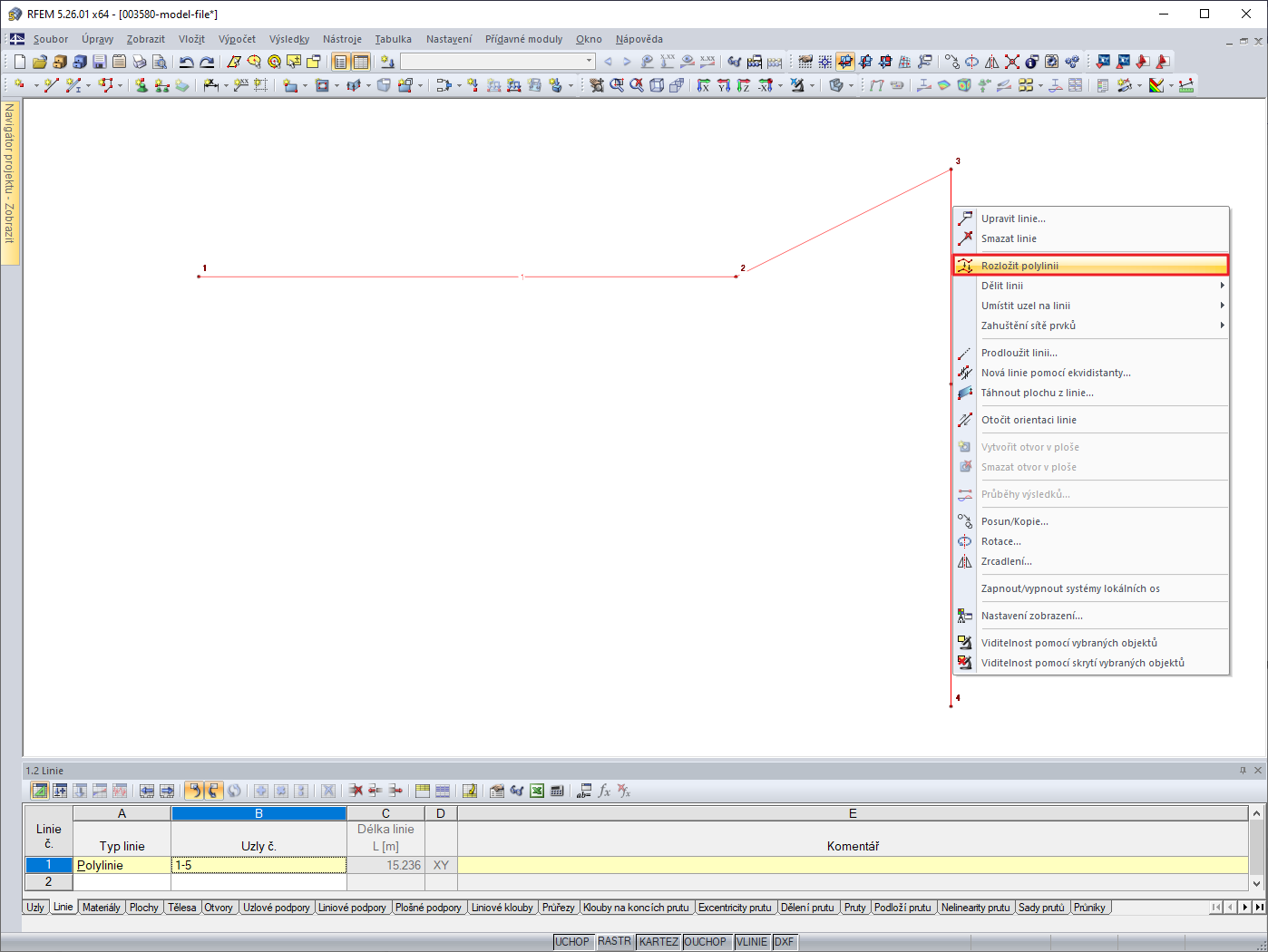The height and width of the screenshot is (952, 1268).
Task: Toggle the highlighted view mode button in top toolbar
Action: [845, 62]
